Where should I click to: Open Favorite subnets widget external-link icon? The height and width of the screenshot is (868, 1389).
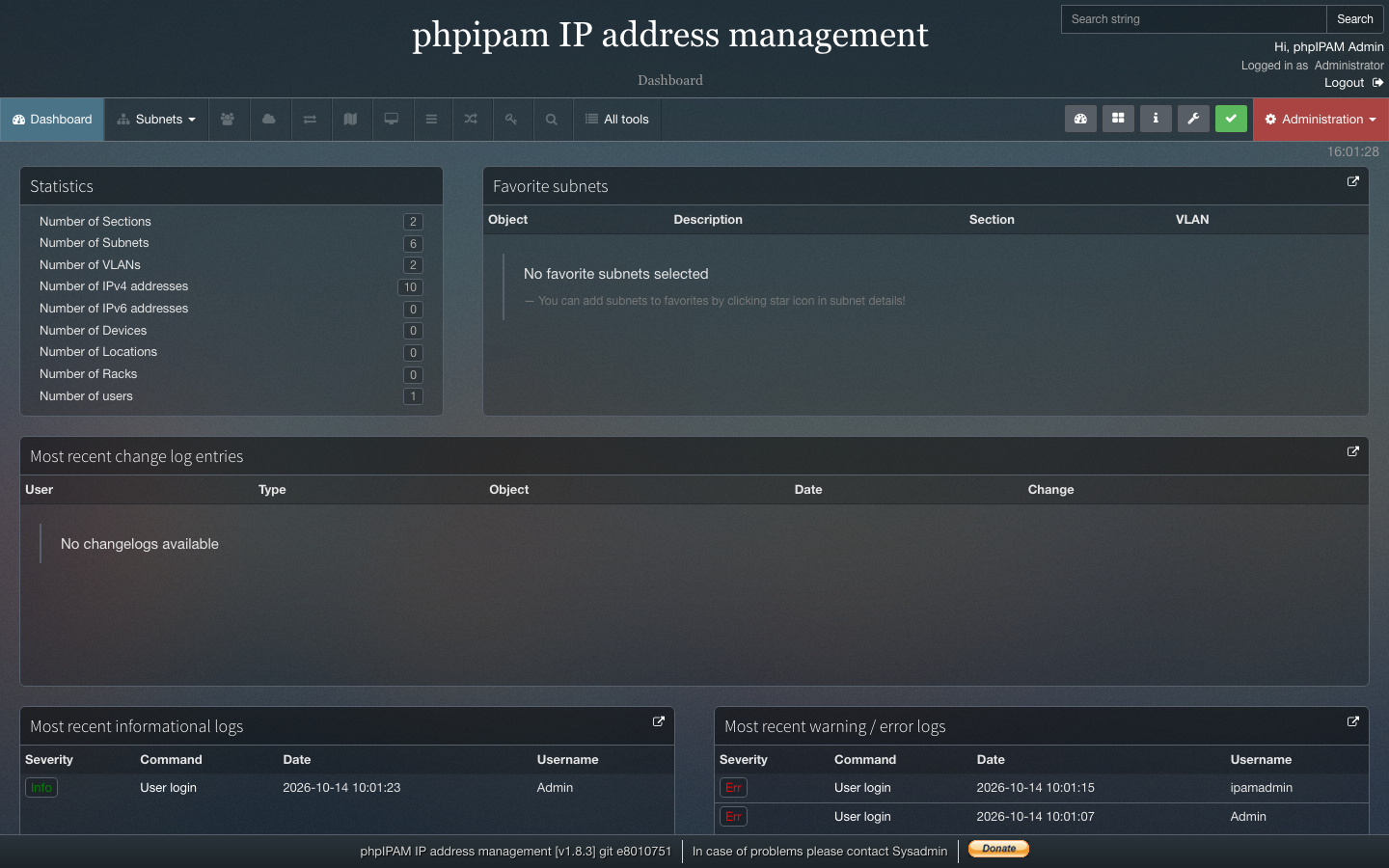1353,181
